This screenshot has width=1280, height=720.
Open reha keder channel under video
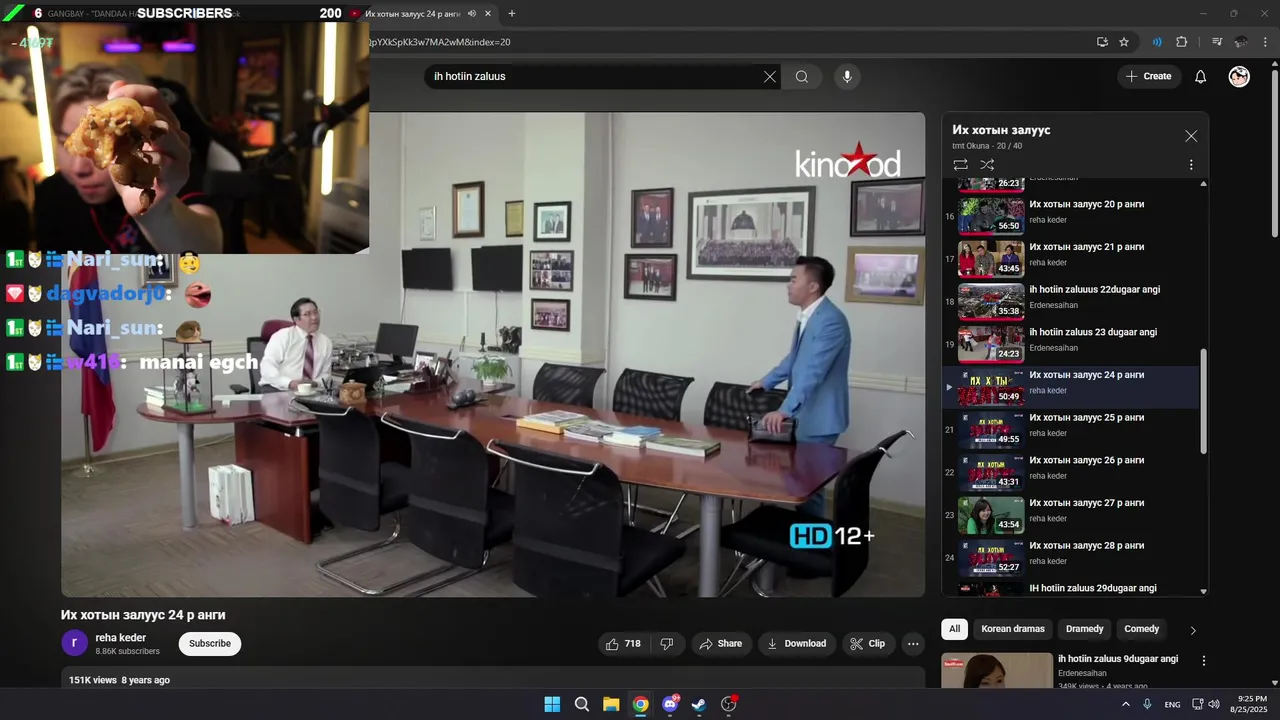pyautogui.click(x=121, y=638)
